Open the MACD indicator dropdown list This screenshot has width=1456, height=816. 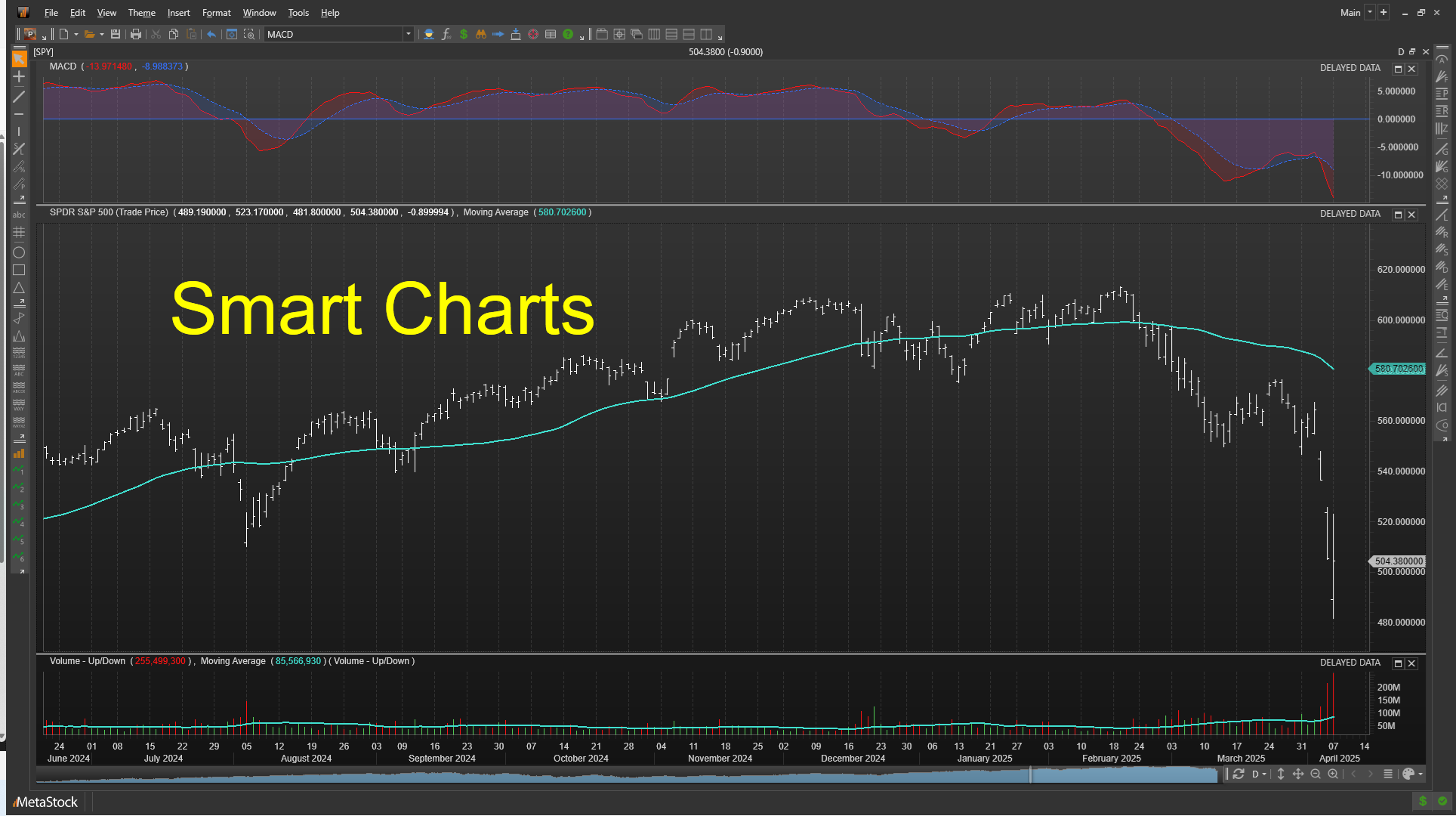point(408,34)
